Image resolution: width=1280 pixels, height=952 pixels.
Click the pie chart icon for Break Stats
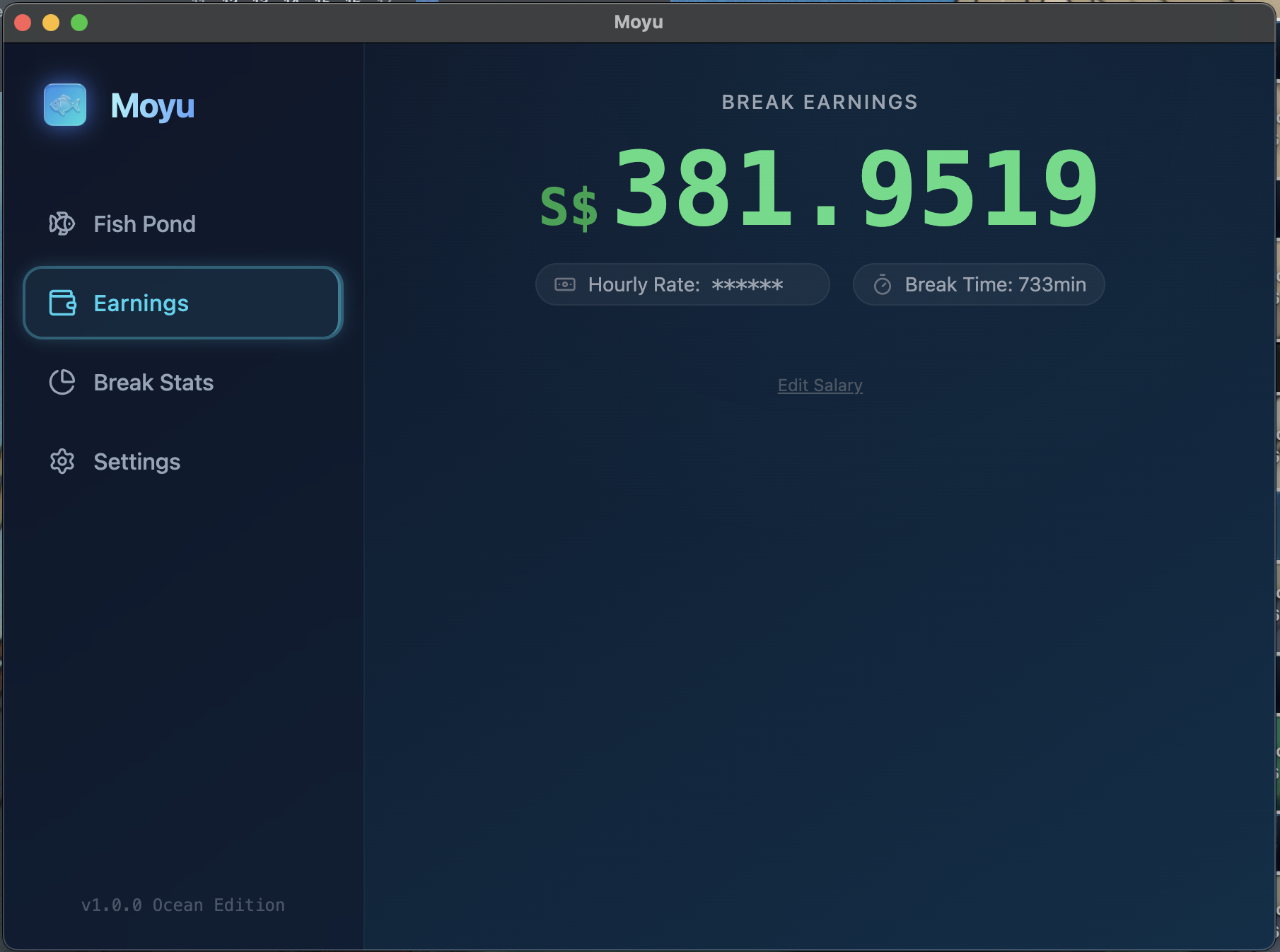coord(62,382)
